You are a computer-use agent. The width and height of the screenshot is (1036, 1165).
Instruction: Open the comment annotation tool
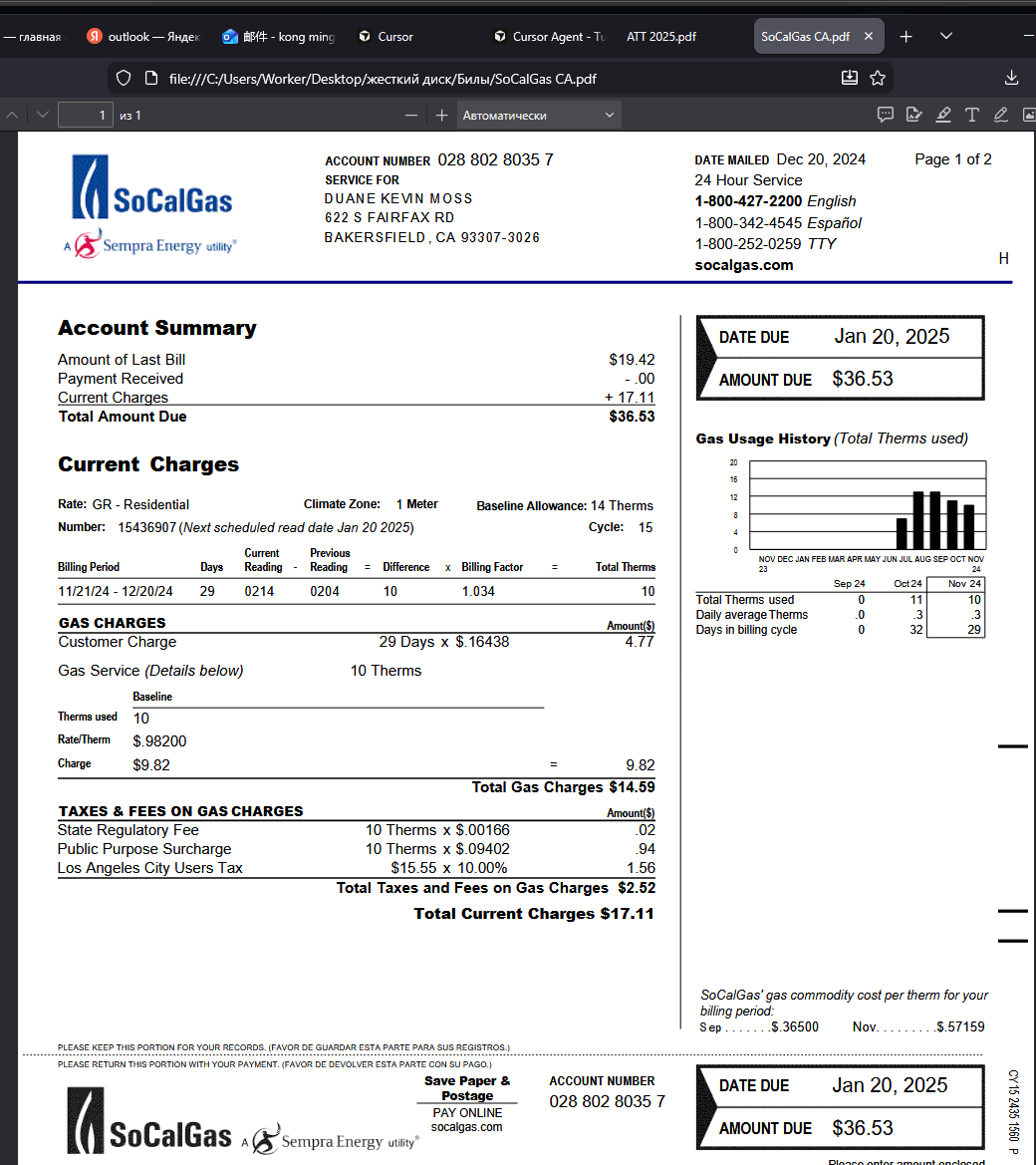pos(886,114)
